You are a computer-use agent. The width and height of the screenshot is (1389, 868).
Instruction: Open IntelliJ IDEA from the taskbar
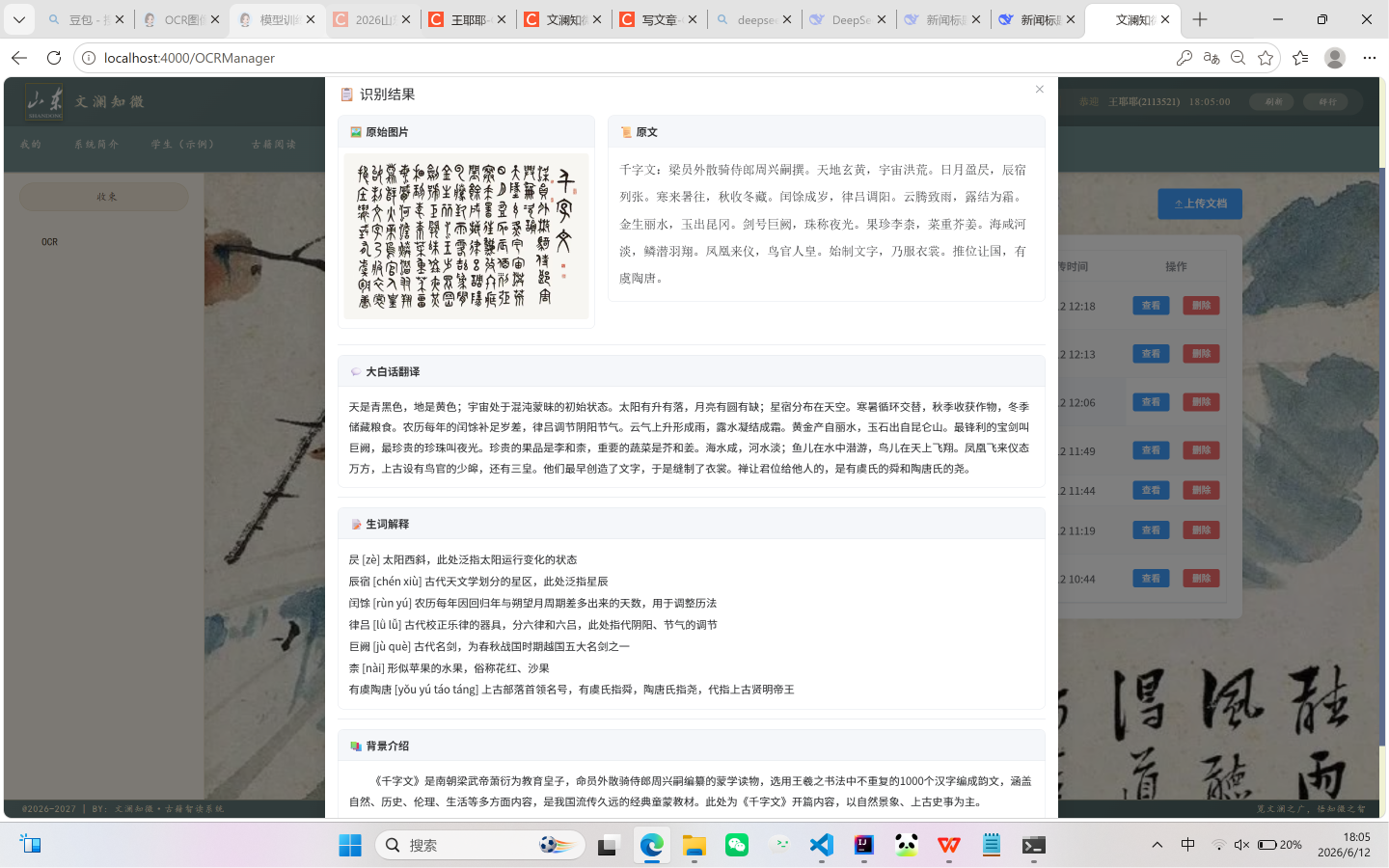(x=864, y=845)
